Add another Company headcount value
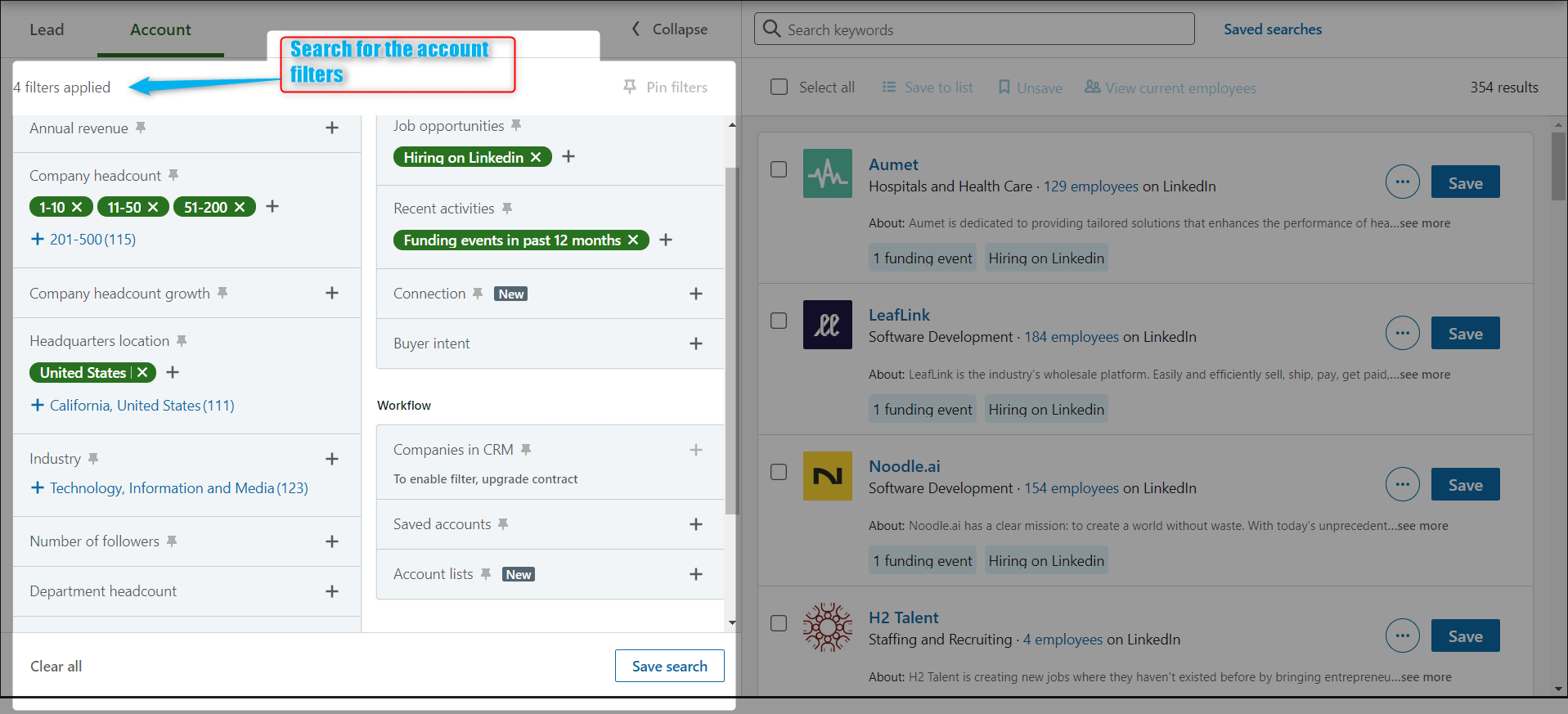Image resolution: width=1568 pixels, height=714 pixels. 272,207
